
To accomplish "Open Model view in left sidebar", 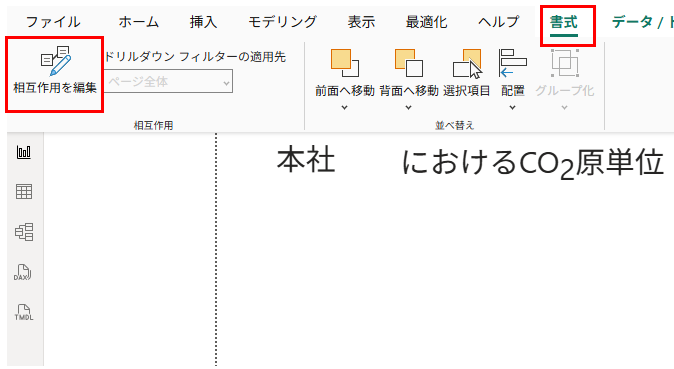I will point(24,232).
